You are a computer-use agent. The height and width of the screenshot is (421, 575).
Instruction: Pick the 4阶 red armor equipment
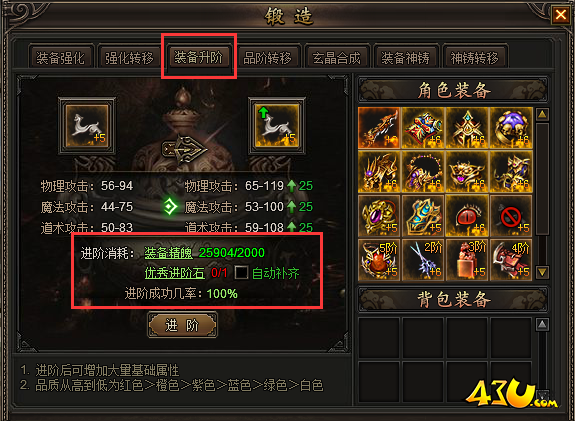point(511,259)
